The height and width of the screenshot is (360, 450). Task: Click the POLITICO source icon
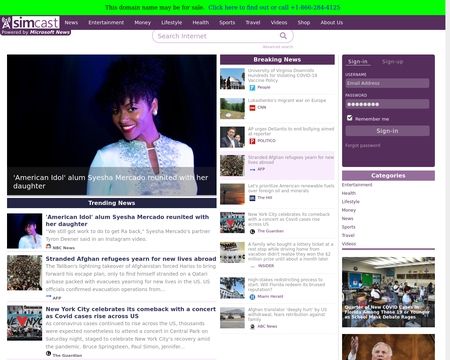252,141
